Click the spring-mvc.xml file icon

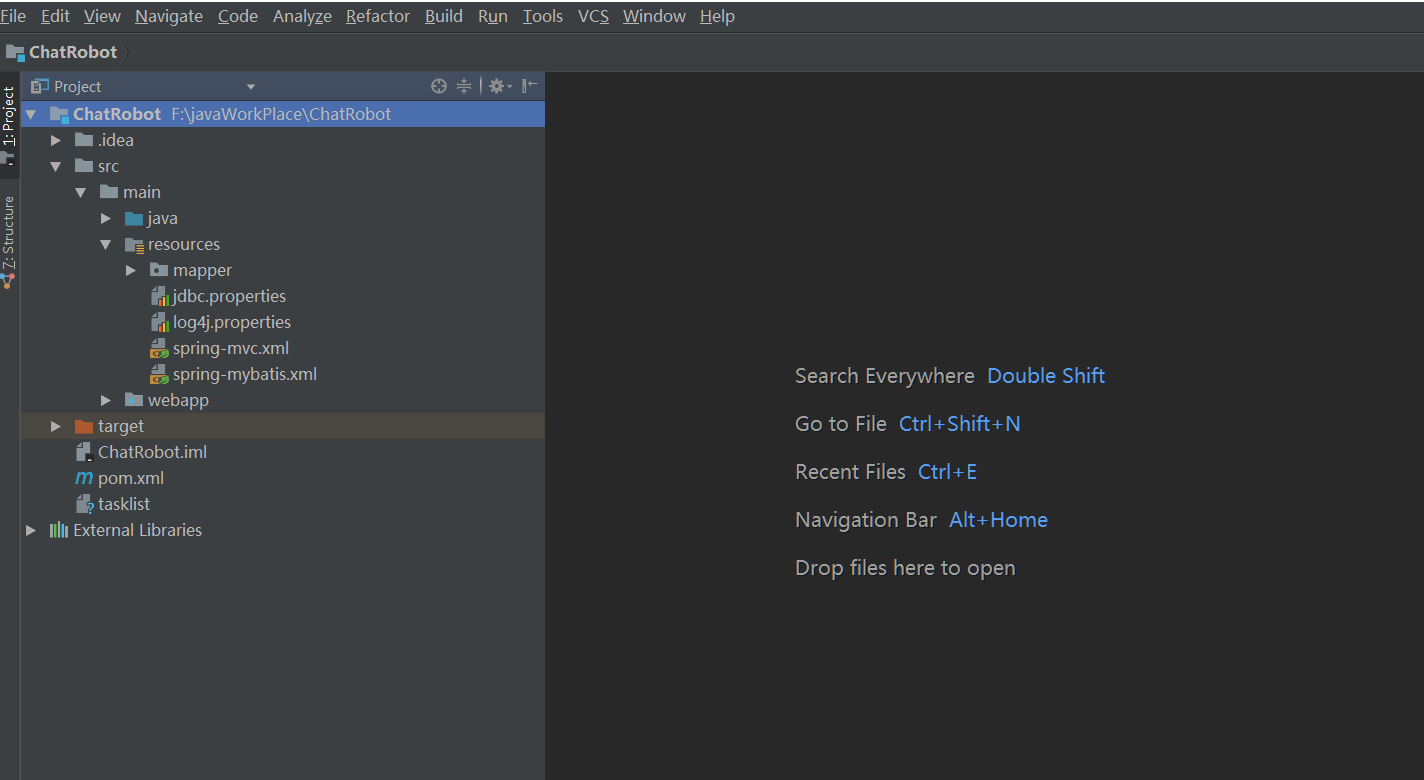click(159, 349)
